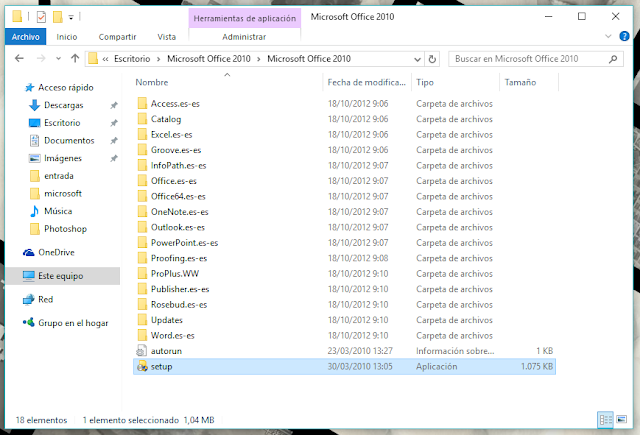Screen dimensions: 640x435
Task: Select the ProPlus.WW folder icon
Action: click(x=142, y=273)
